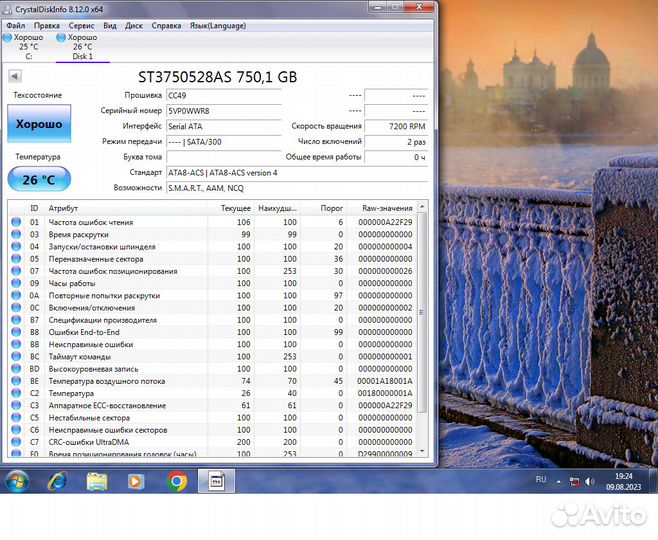
Task: Open the Windows Start menu
Action: (x=17, y=481)
